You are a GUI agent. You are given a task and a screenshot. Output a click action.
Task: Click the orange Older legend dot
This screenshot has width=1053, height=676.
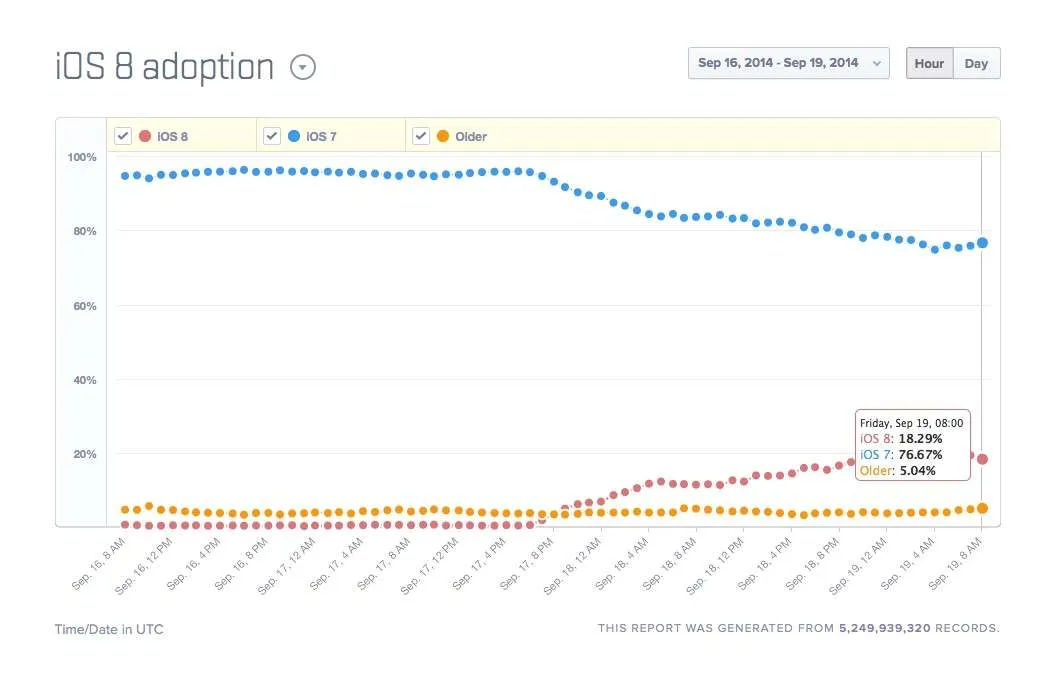pos(443,136)
